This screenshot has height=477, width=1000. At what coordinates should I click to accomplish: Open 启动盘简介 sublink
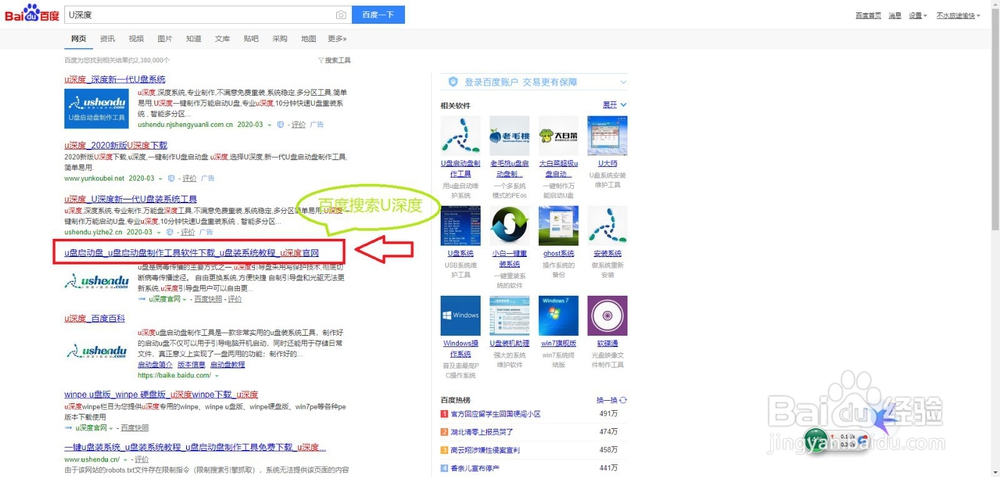[155, 365]
